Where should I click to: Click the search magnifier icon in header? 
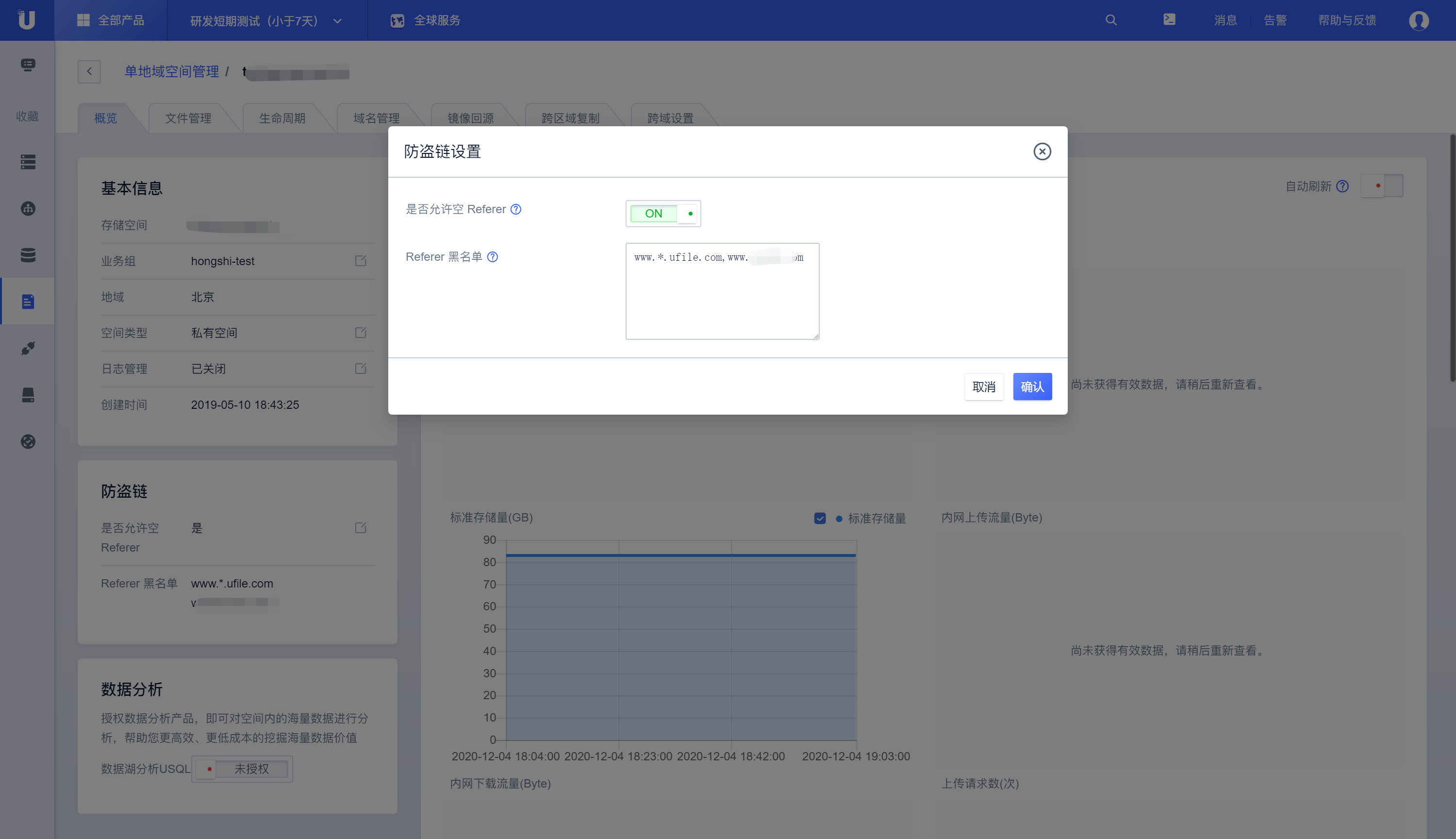[x=1111, y=20]
